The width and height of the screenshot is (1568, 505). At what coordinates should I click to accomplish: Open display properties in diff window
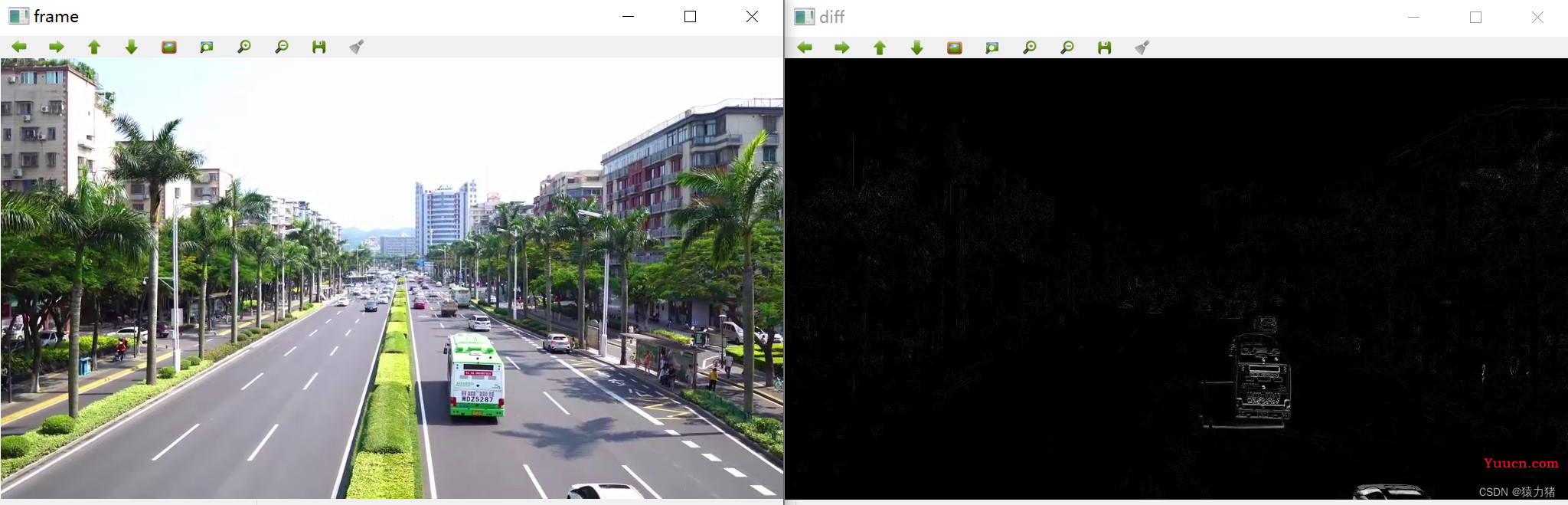[x=1142, y=48]
